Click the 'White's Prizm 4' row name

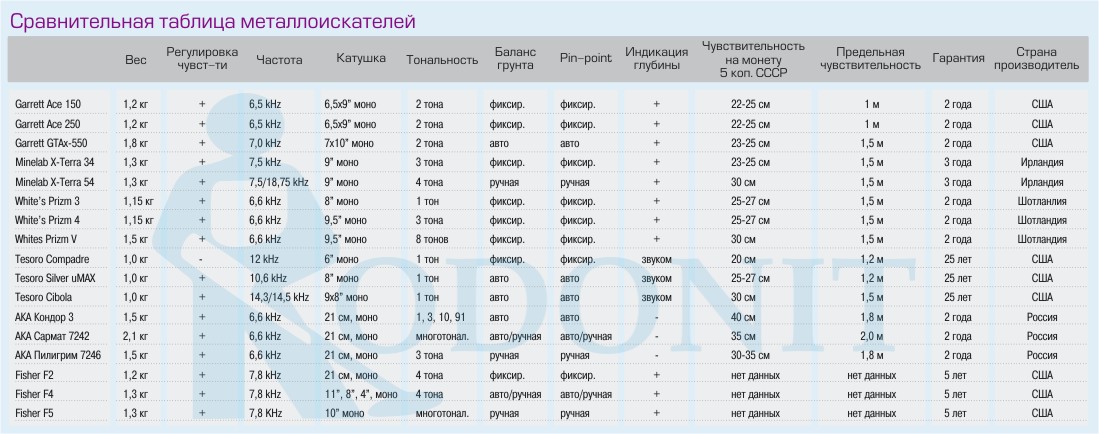point(47,220)
